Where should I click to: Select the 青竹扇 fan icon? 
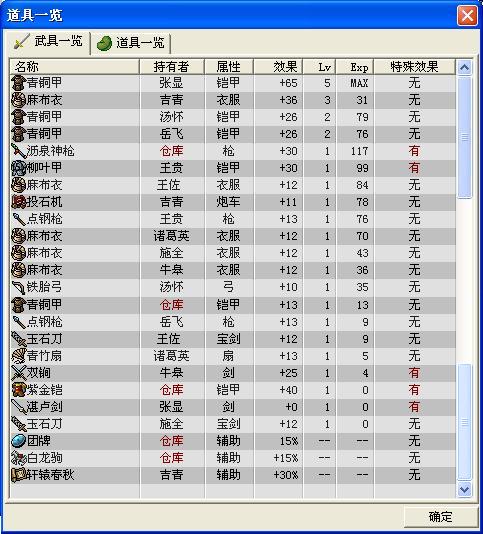click(19, 356)
